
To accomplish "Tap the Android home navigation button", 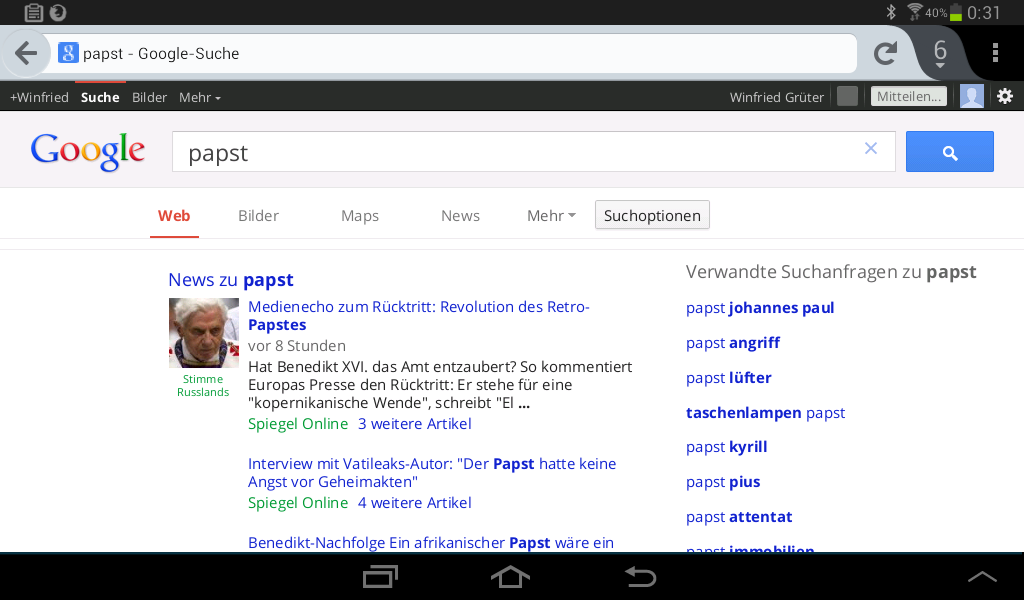I will click(510, 577).
